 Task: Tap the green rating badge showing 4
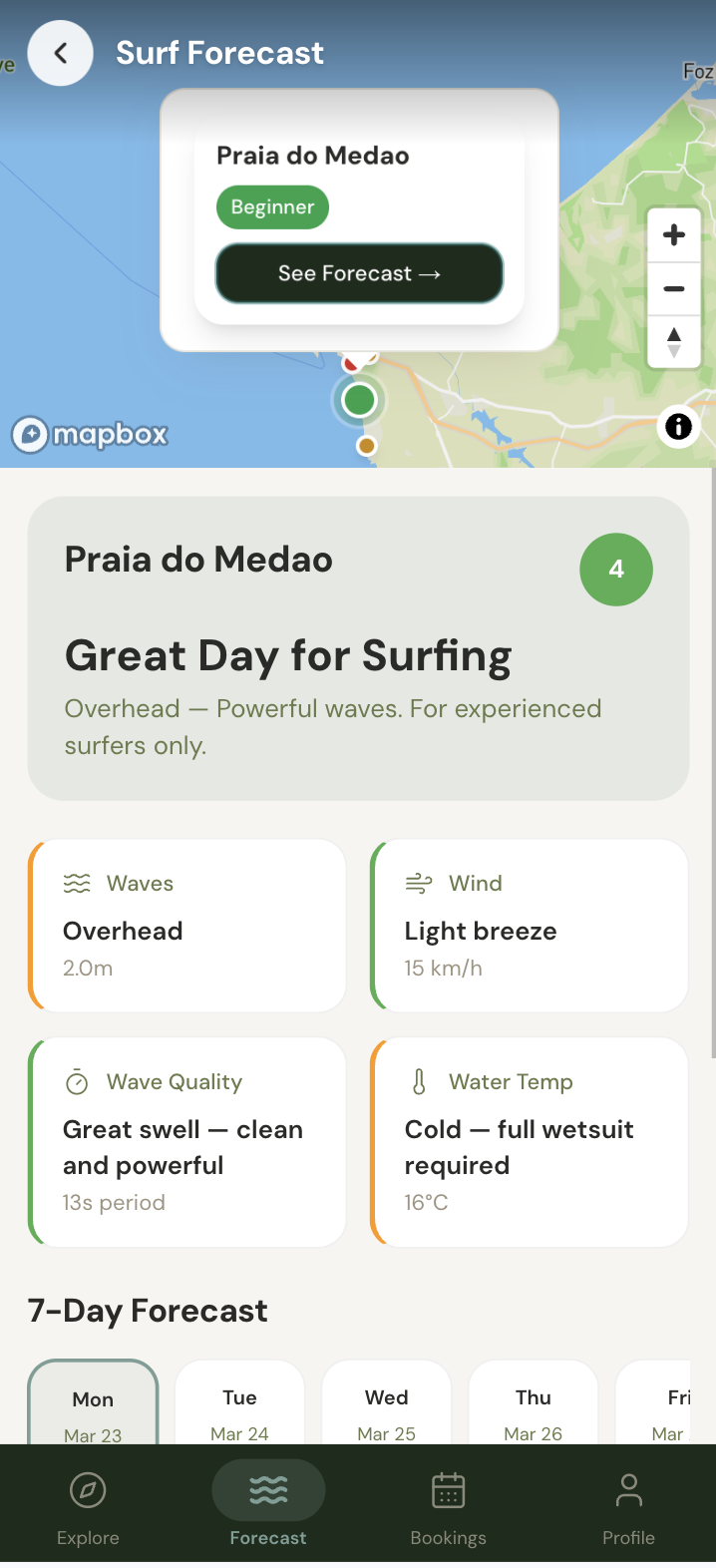coord(616,570)
